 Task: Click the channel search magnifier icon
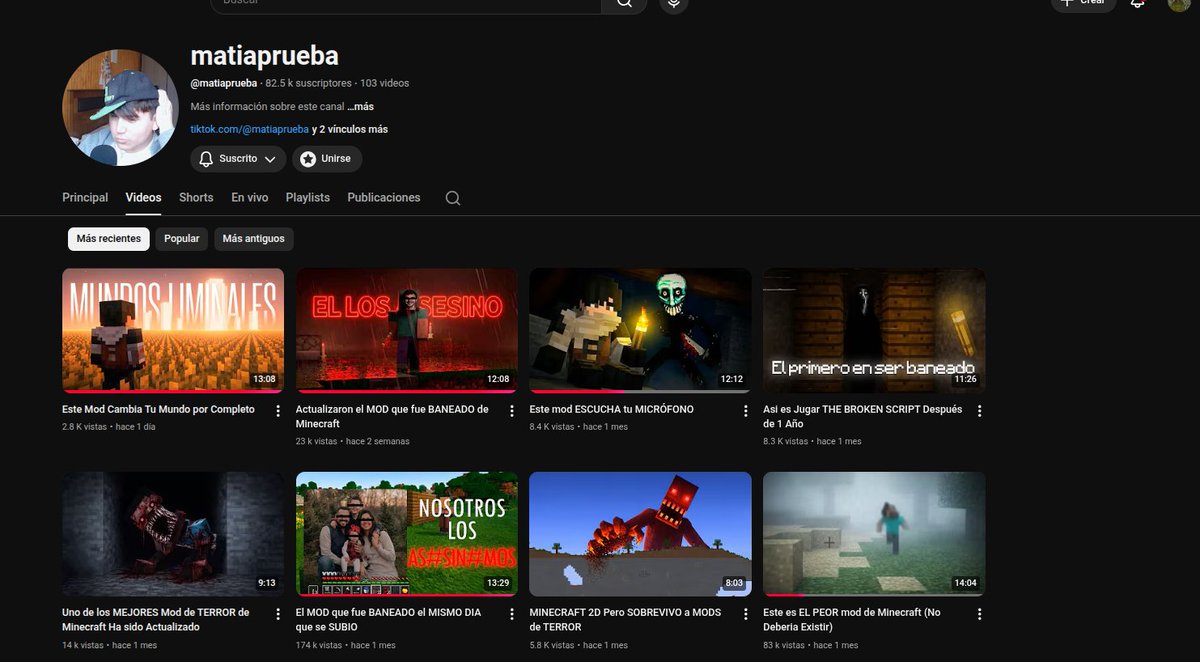point(453,198)
